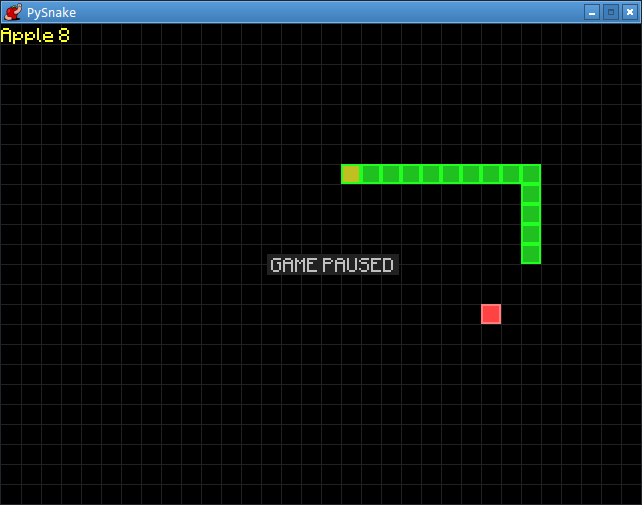Click the green segment directly below the bend

click(531, 194)
